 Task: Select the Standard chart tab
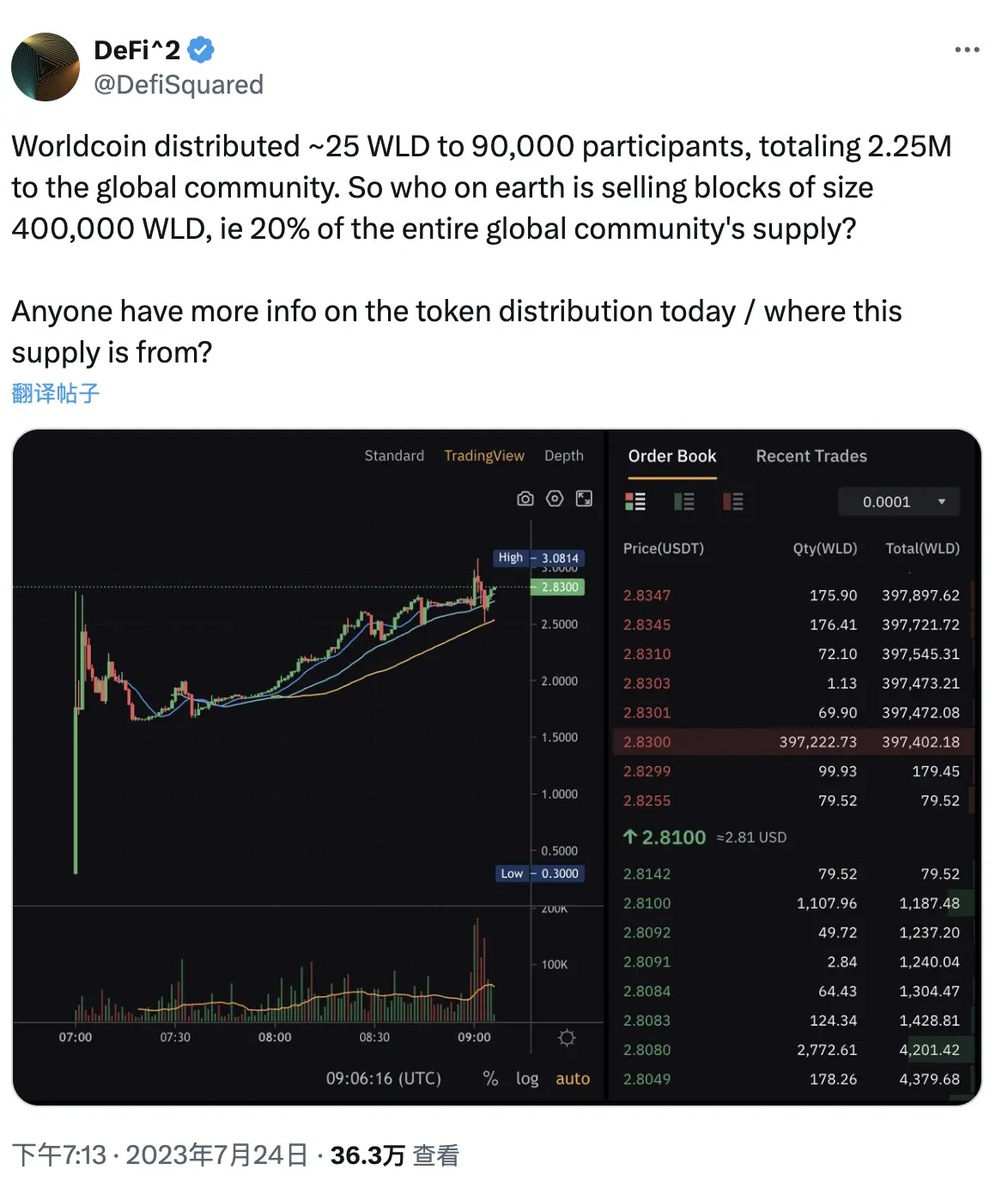point(394,456)
